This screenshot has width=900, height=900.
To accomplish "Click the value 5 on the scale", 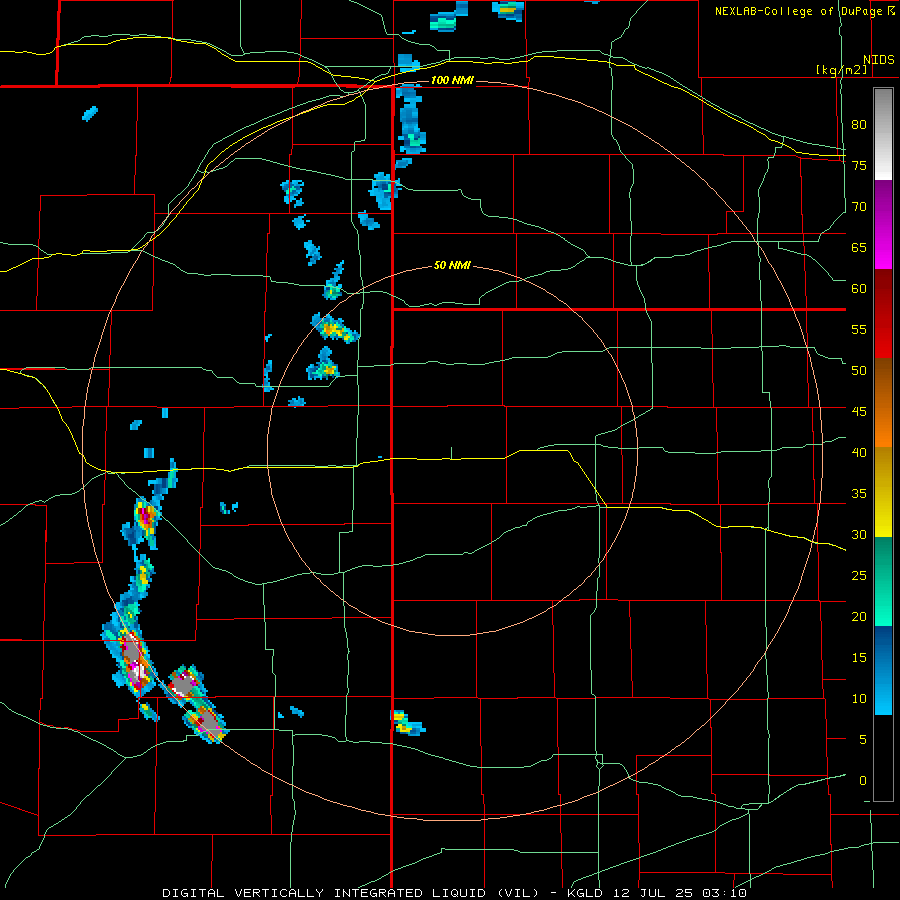I will 863,739.
